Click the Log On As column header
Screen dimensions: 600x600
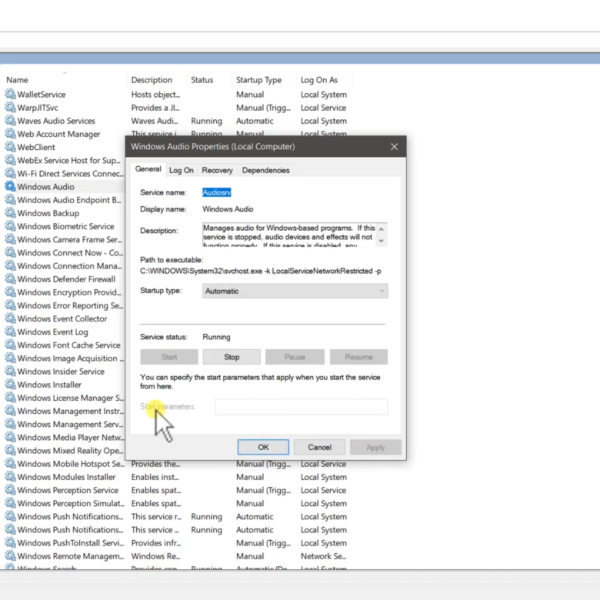(x=319, y=80)
